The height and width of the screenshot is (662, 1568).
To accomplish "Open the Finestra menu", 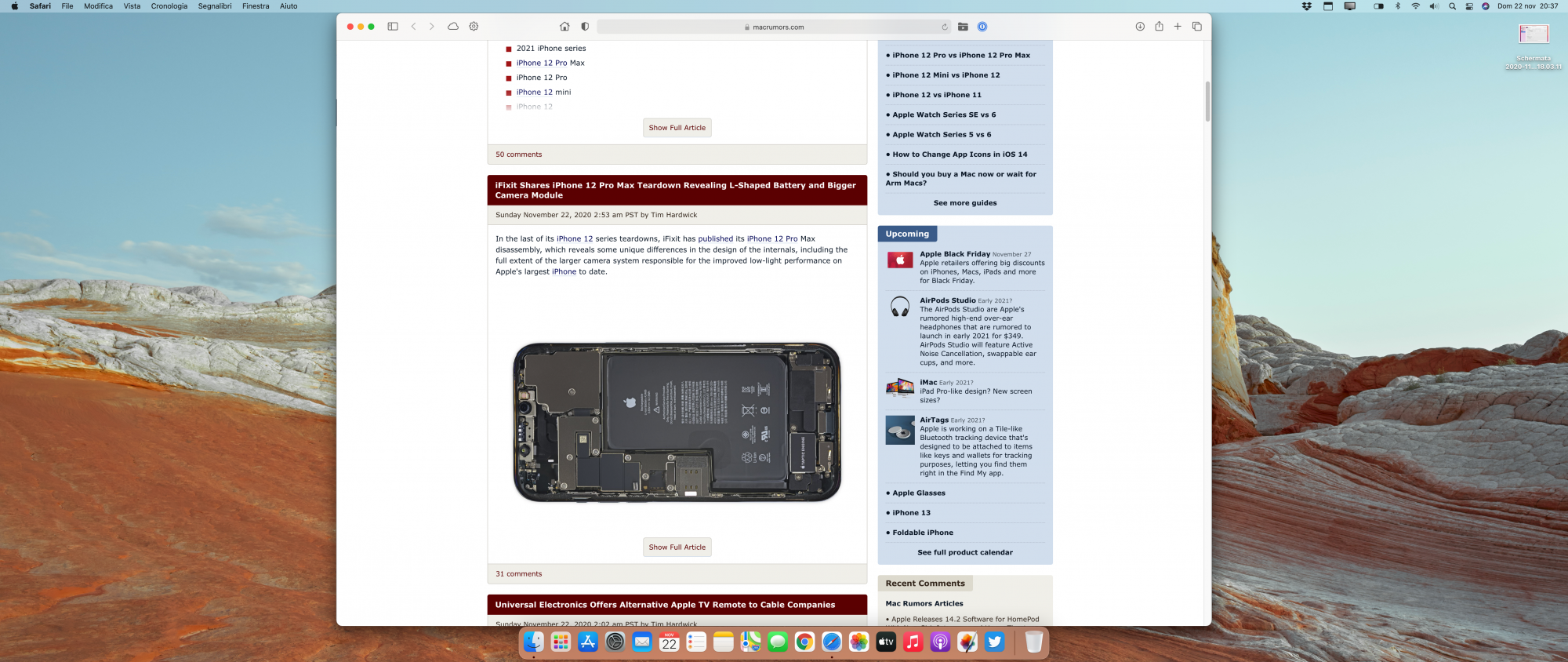I will [x=256, y=6].
